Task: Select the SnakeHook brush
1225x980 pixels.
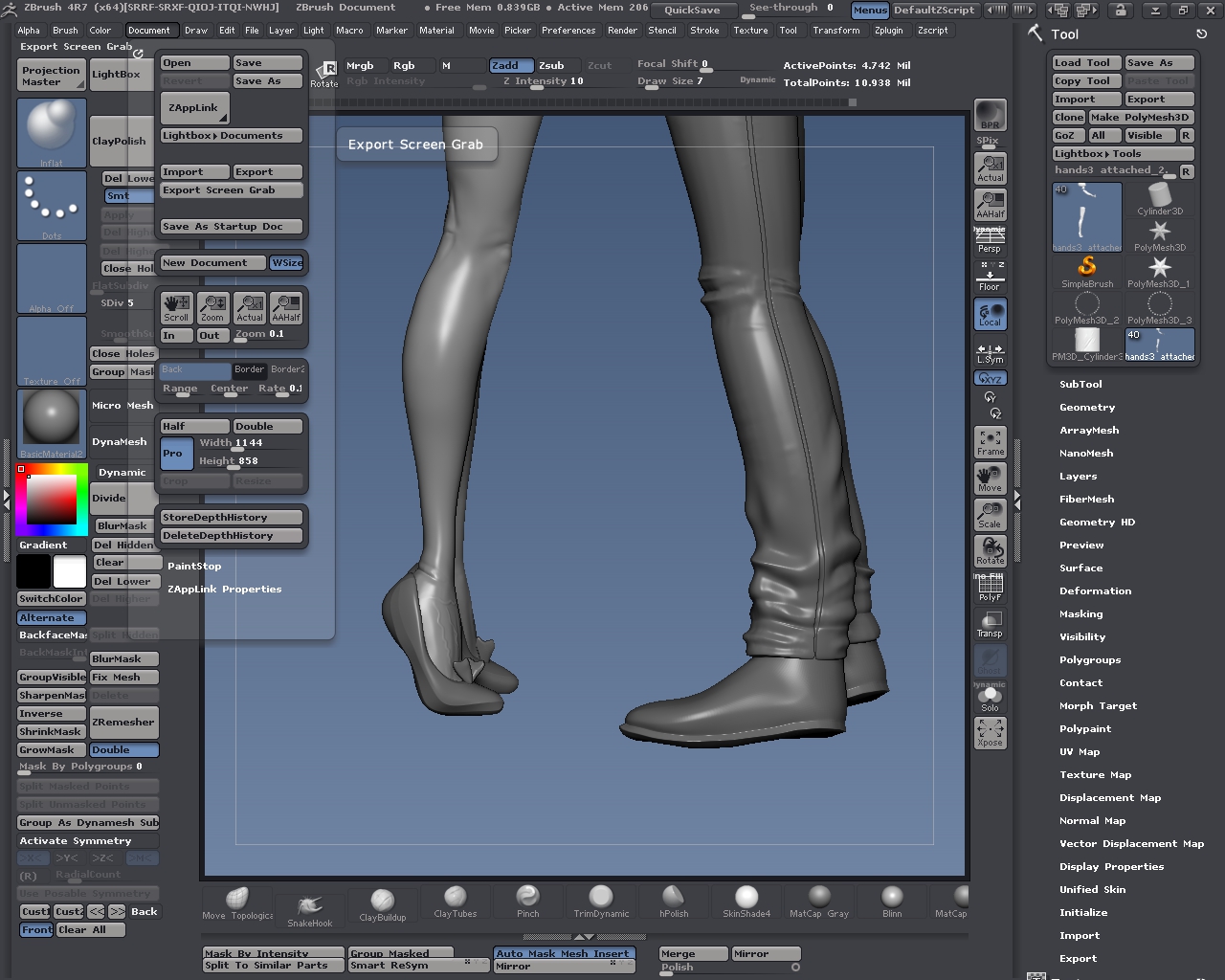Action: pyautogui.click(x=310, y=911)
